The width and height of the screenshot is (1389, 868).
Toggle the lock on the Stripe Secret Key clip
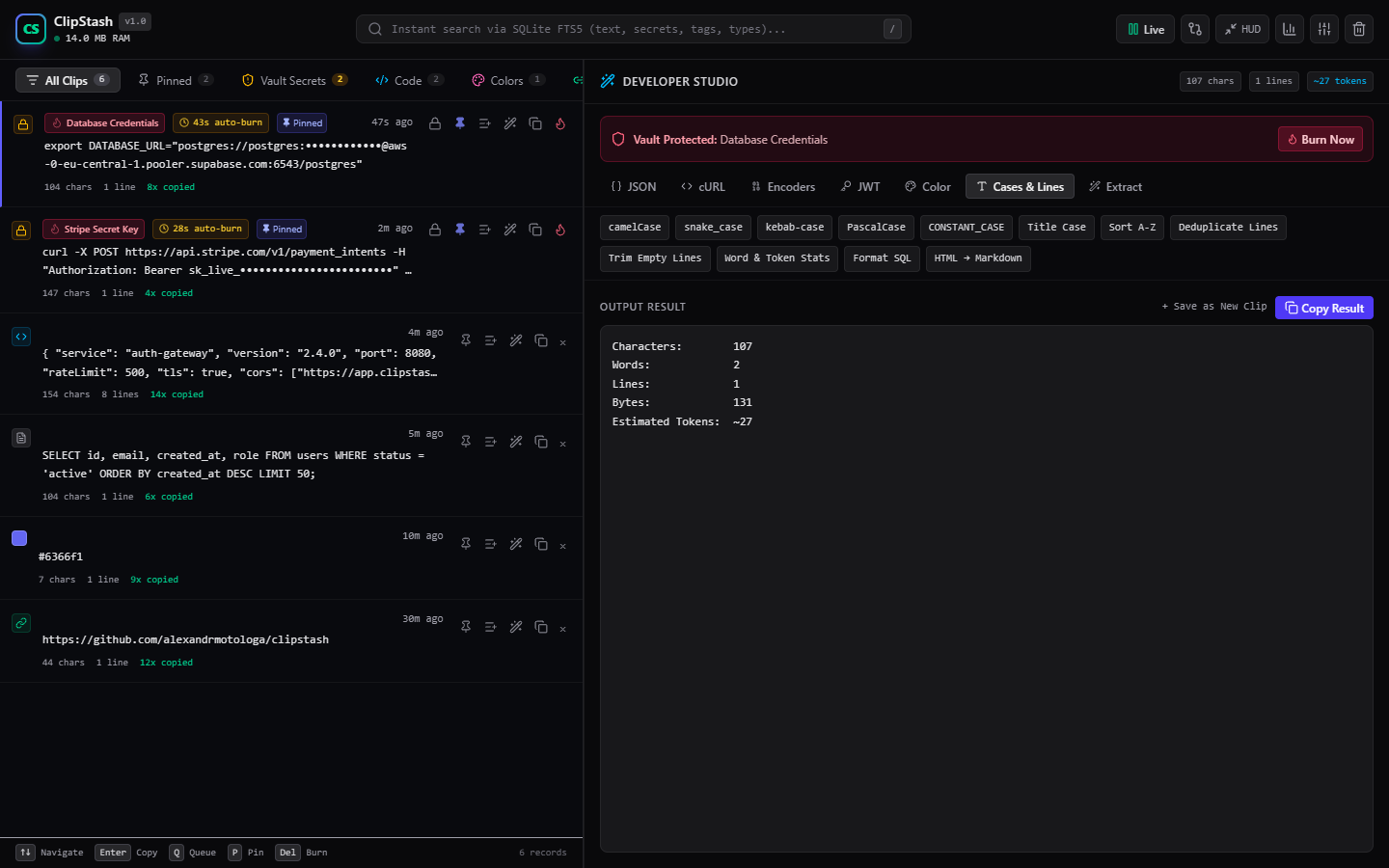pyautogui.click(x=435, y=230)
